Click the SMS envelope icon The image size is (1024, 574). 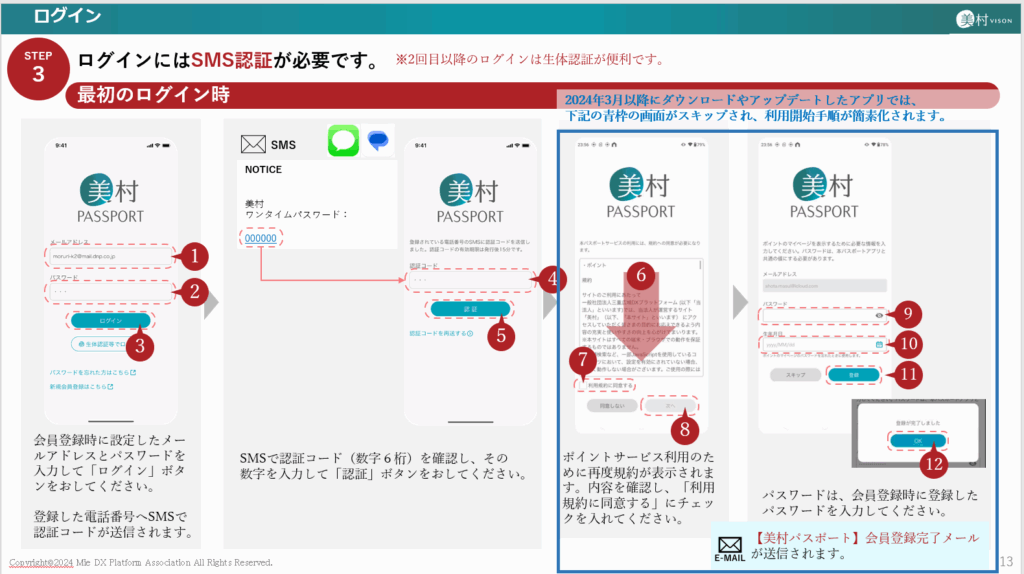253,144
